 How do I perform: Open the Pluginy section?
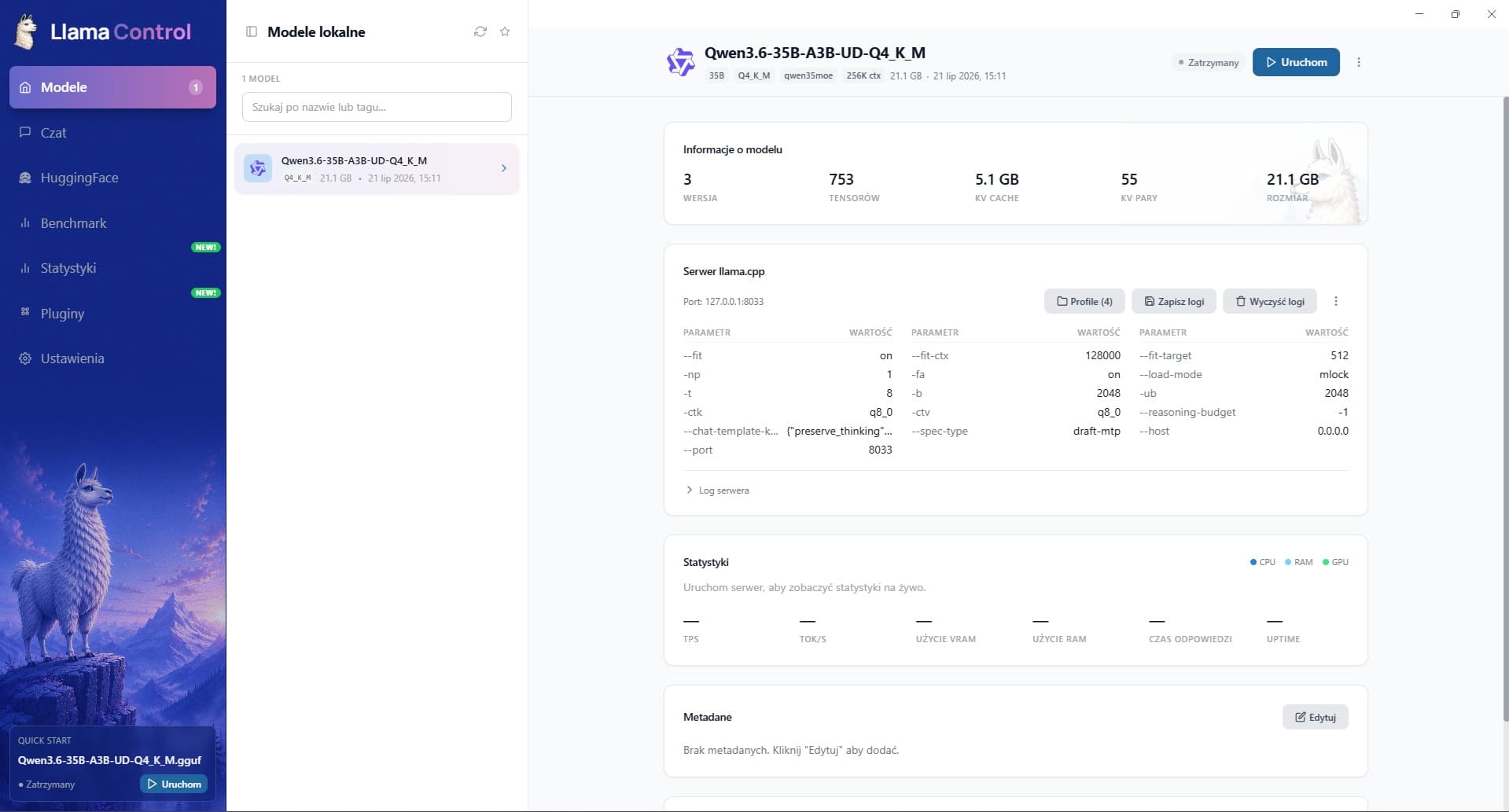(112, 314)
